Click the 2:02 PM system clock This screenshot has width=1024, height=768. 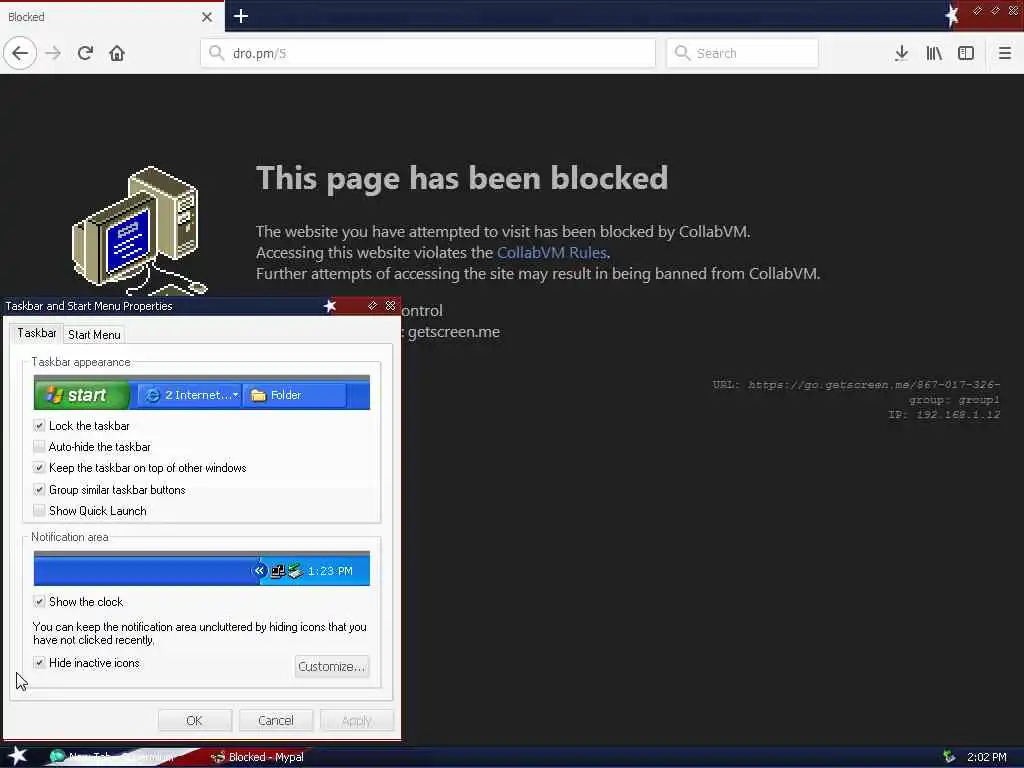click(987, 757)
